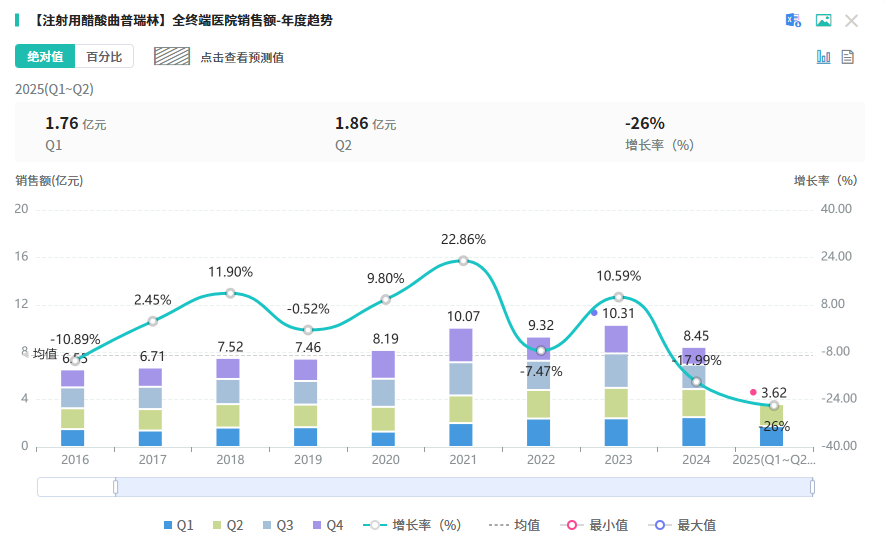Image resolution: width=885 pixels, height=546 pixels.
Task: Toggle 最小值 marker legend item
Action: coord(594,525)
